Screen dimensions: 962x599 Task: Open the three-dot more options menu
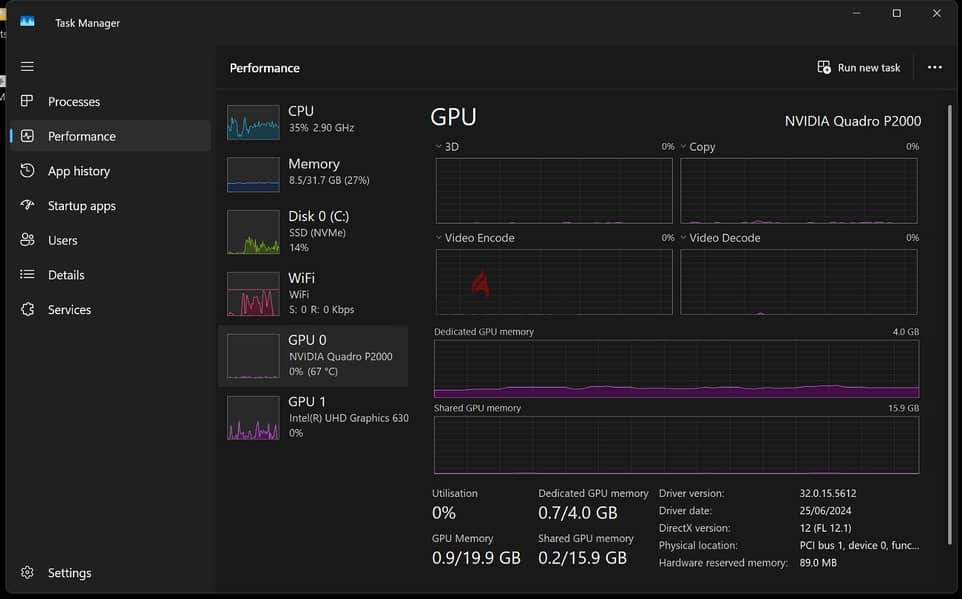[x=934, y=68]
